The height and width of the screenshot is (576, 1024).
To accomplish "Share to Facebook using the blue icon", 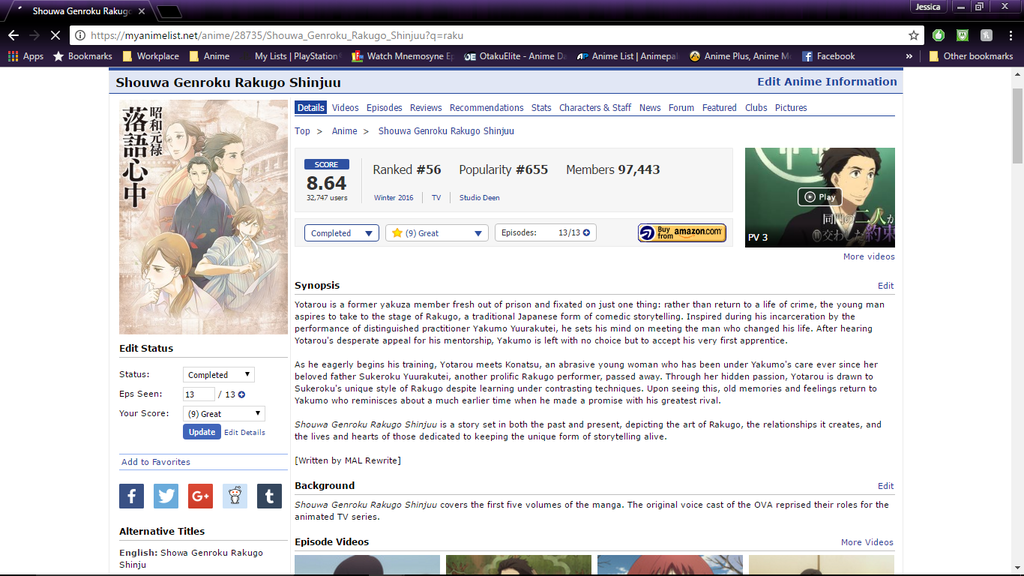I will click(131, 496).
